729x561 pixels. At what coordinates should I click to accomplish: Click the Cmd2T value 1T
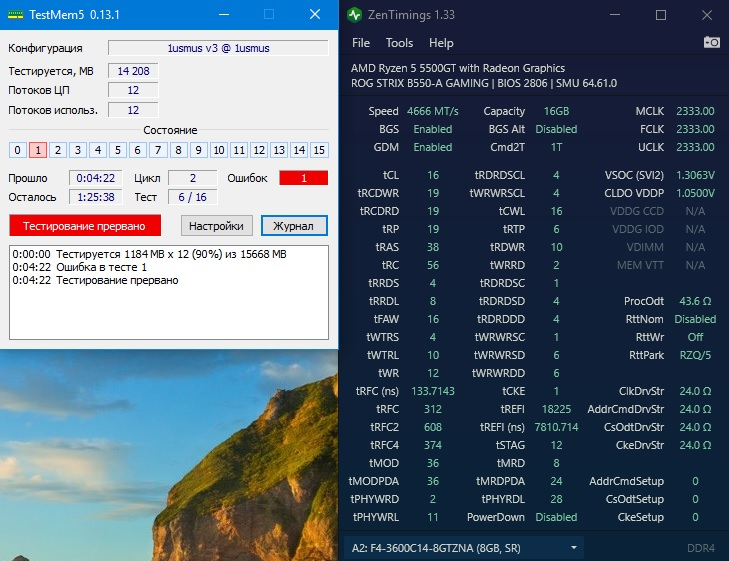(x=557, y=147)
